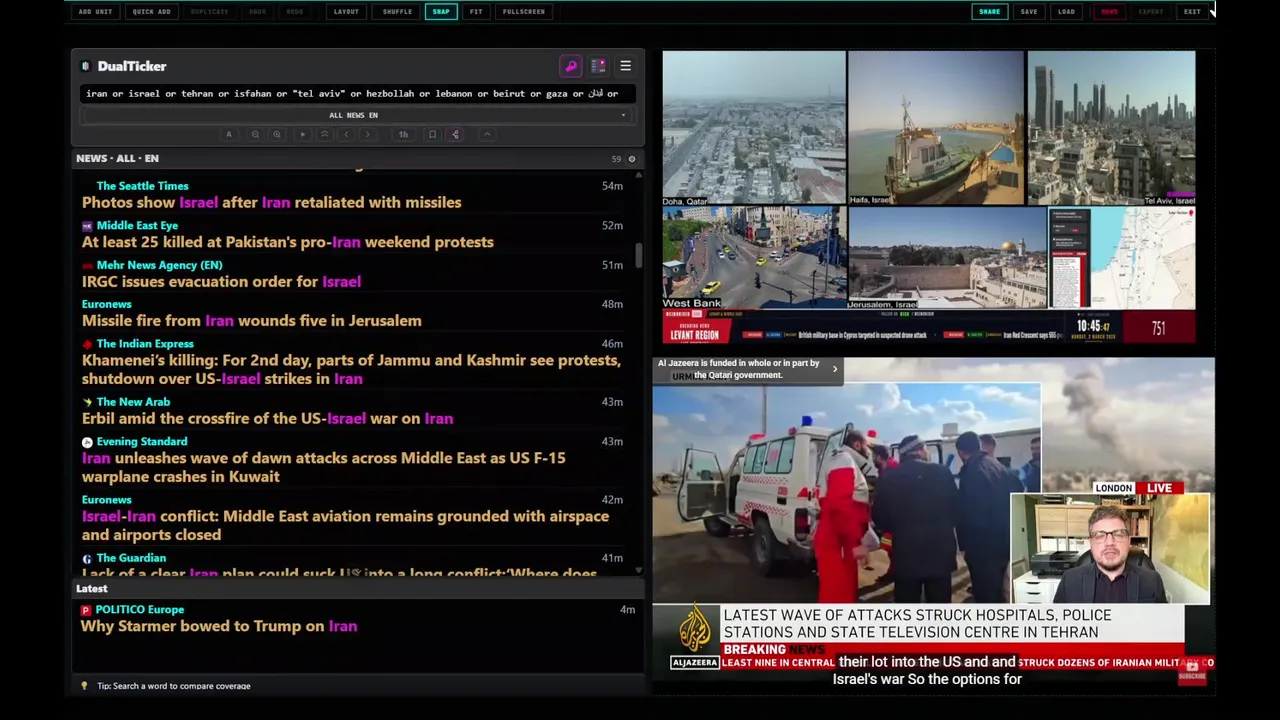1280x720 pixels.
Task: Click the magenta key icon in DualTicker header
Action: pos(571,66)
